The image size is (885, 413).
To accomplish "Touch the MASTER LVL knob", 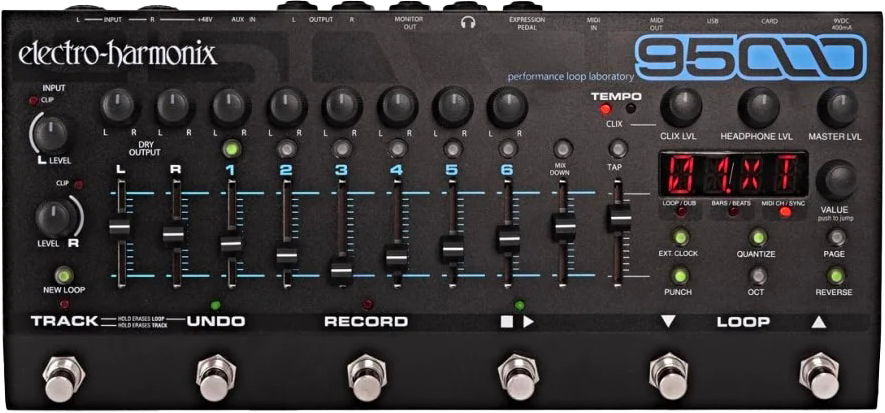I will [838, 107].
